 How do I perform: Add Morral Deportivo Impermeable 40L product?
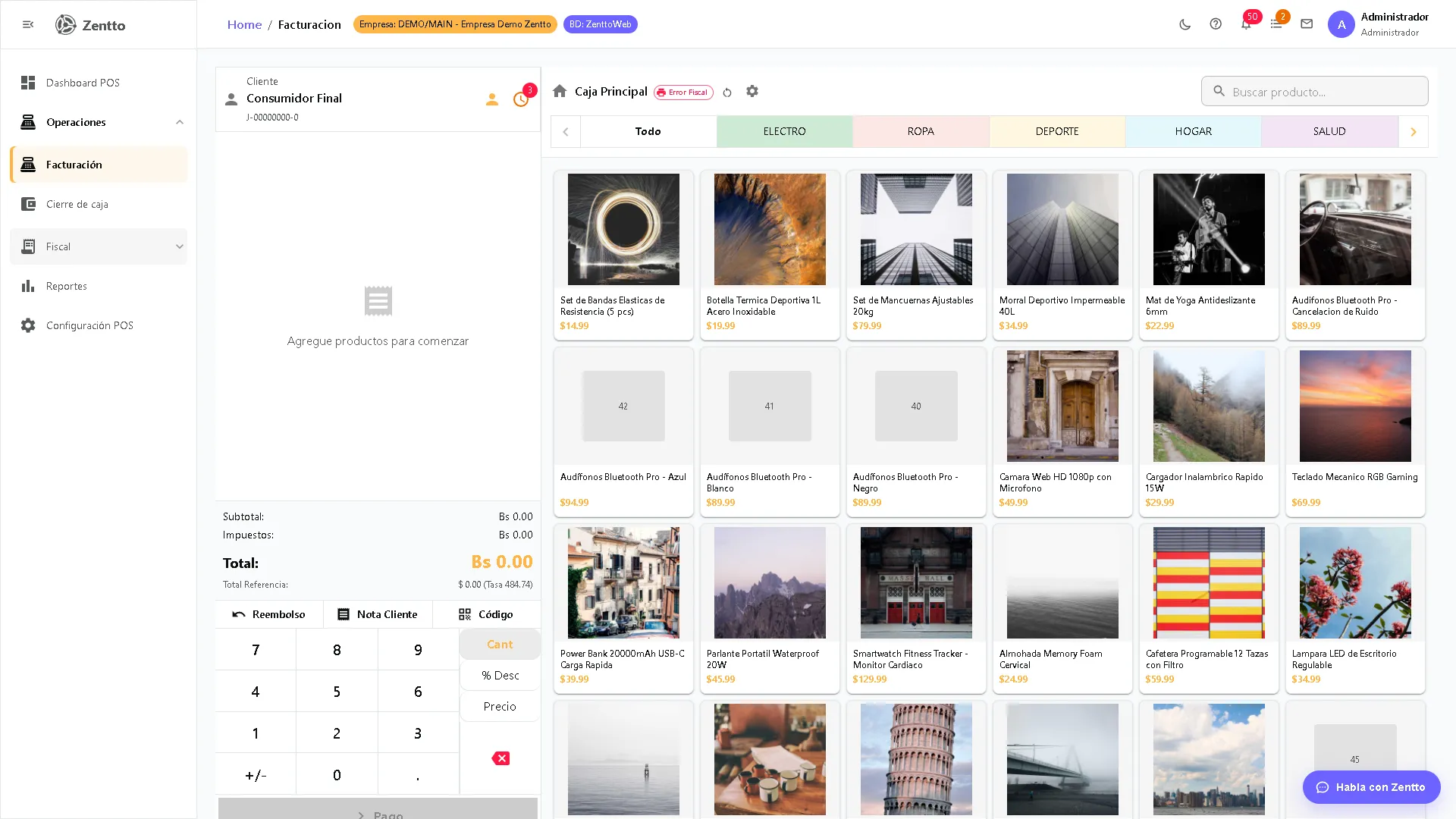[x=1062, y=255]
